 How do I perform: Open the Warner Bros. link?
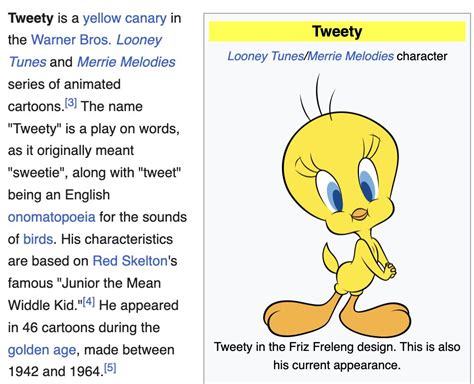tap(70, 40)
